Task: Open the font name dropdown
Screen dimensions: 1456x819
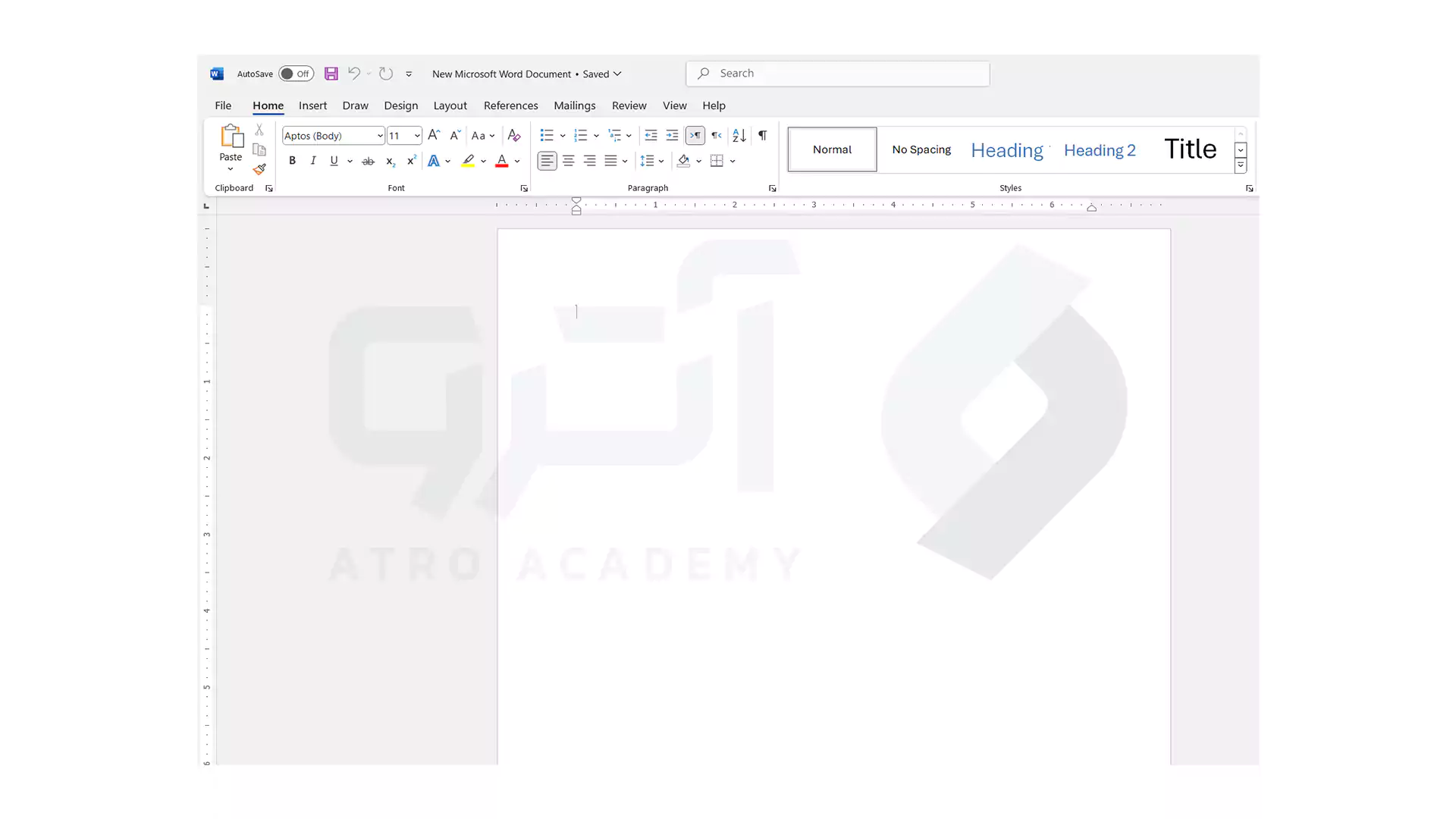Action: [380, 136]
